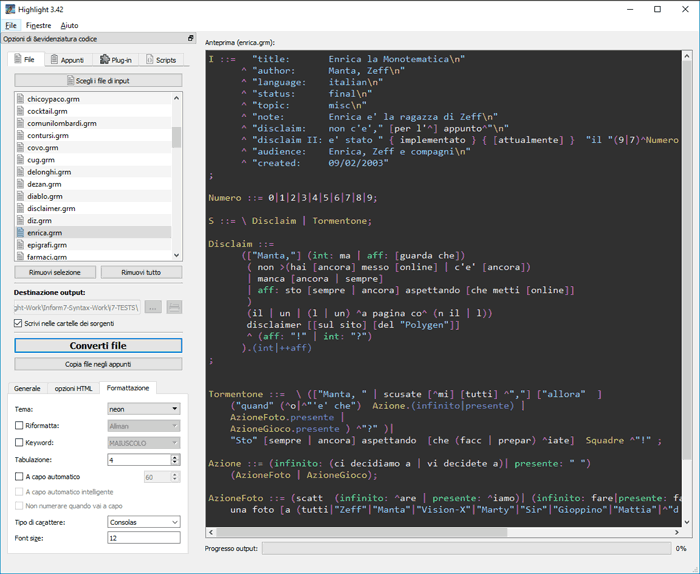Click file icon of disclaimer.grm
The height and width of the screenshot is (574, 700).
coord(20,208)
